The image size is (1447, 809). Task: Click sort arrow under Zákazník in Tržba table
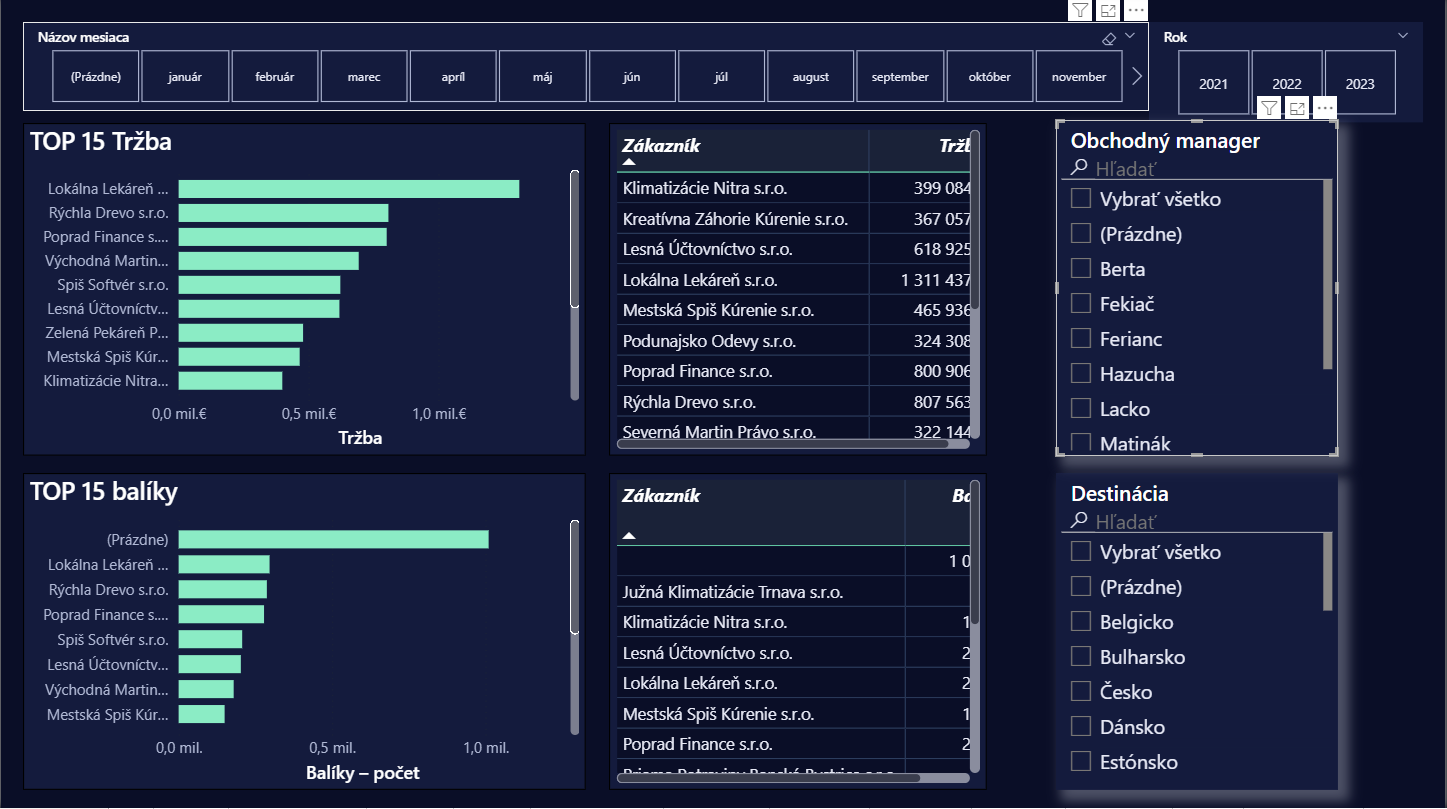coord(629,161)
